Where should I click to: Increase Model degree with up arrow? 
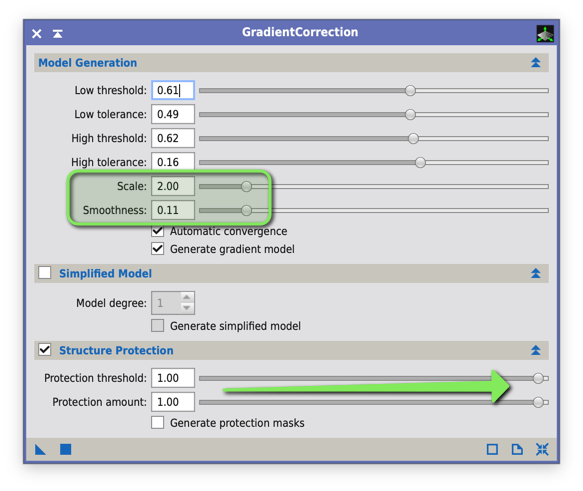tap(187, 297)
